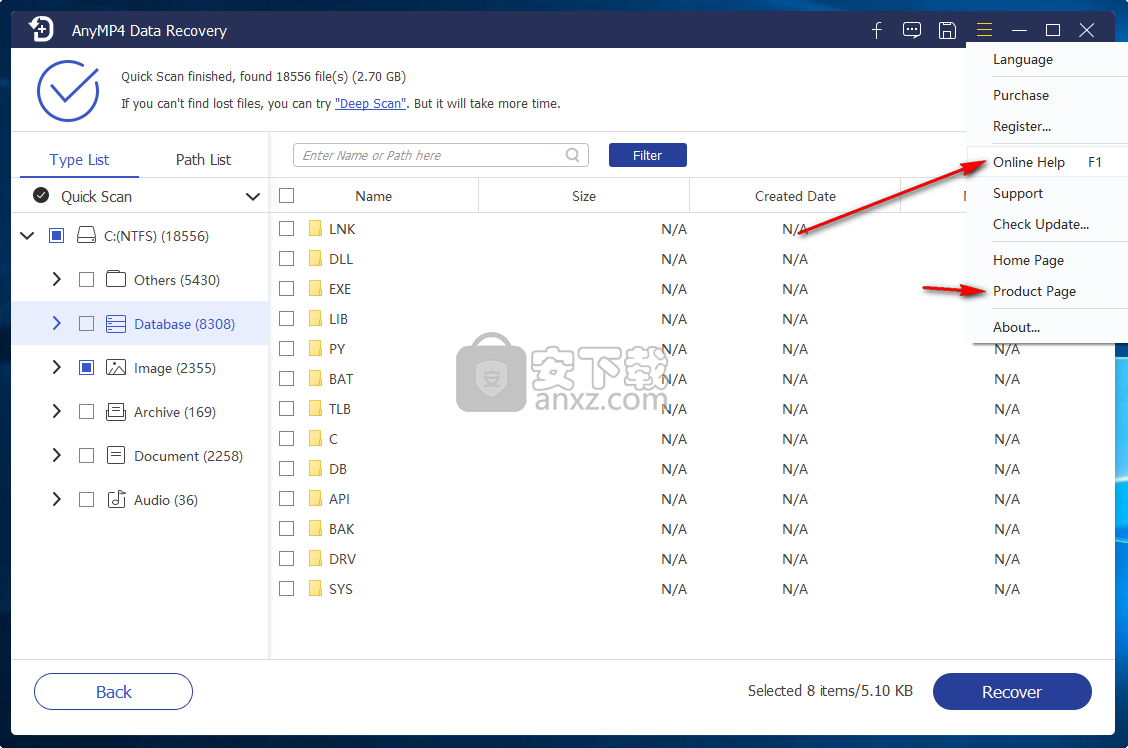Switch to the Path List tab
Viewport: 1128px width, 748px height.
coord(203,160)
